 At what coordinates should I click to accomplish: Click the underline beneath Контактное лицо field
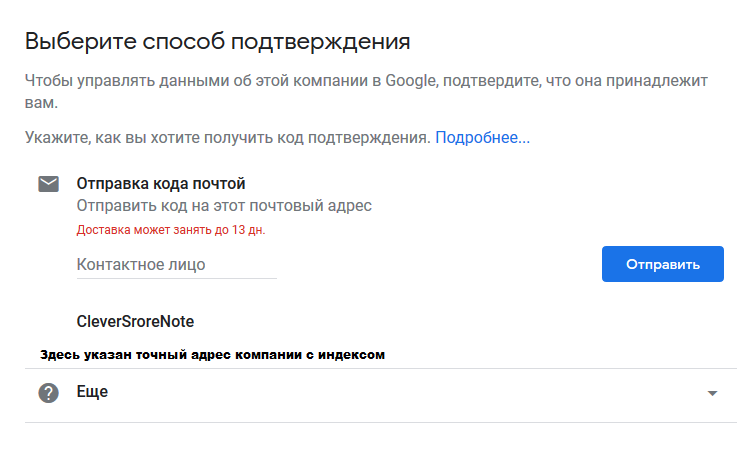click(x=176, y=279)
